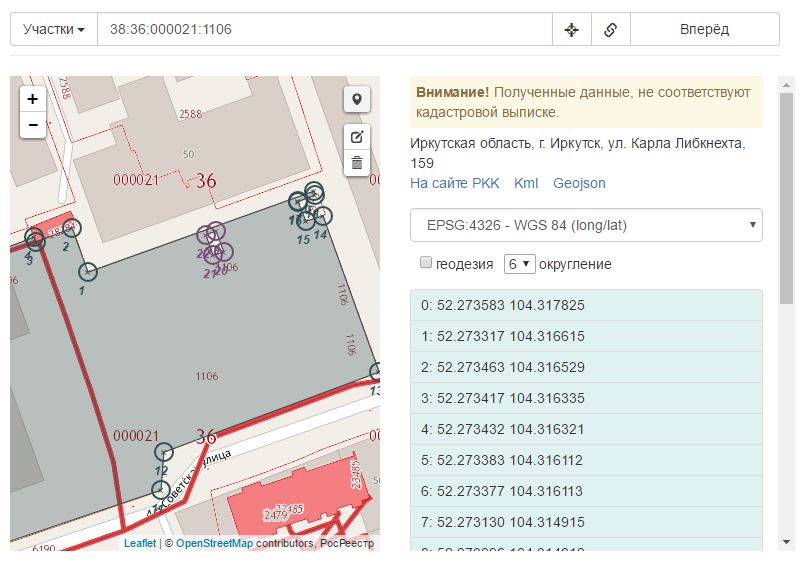This screenshot has height=585, width=810.
Task: Open the округление precision dropdown
Action: point(519,264)
